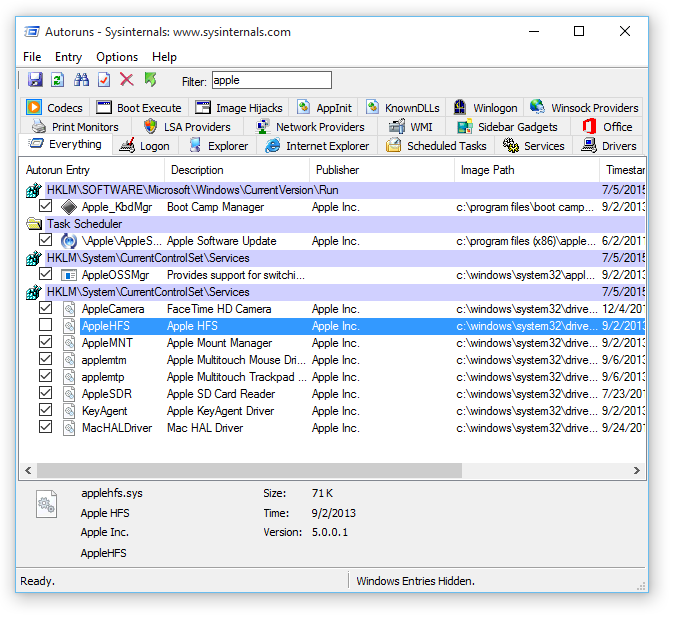Switch to the Services tab
The width and height of the screenshot is (675, 624).
pyautogui.click(x=534, y=146)
